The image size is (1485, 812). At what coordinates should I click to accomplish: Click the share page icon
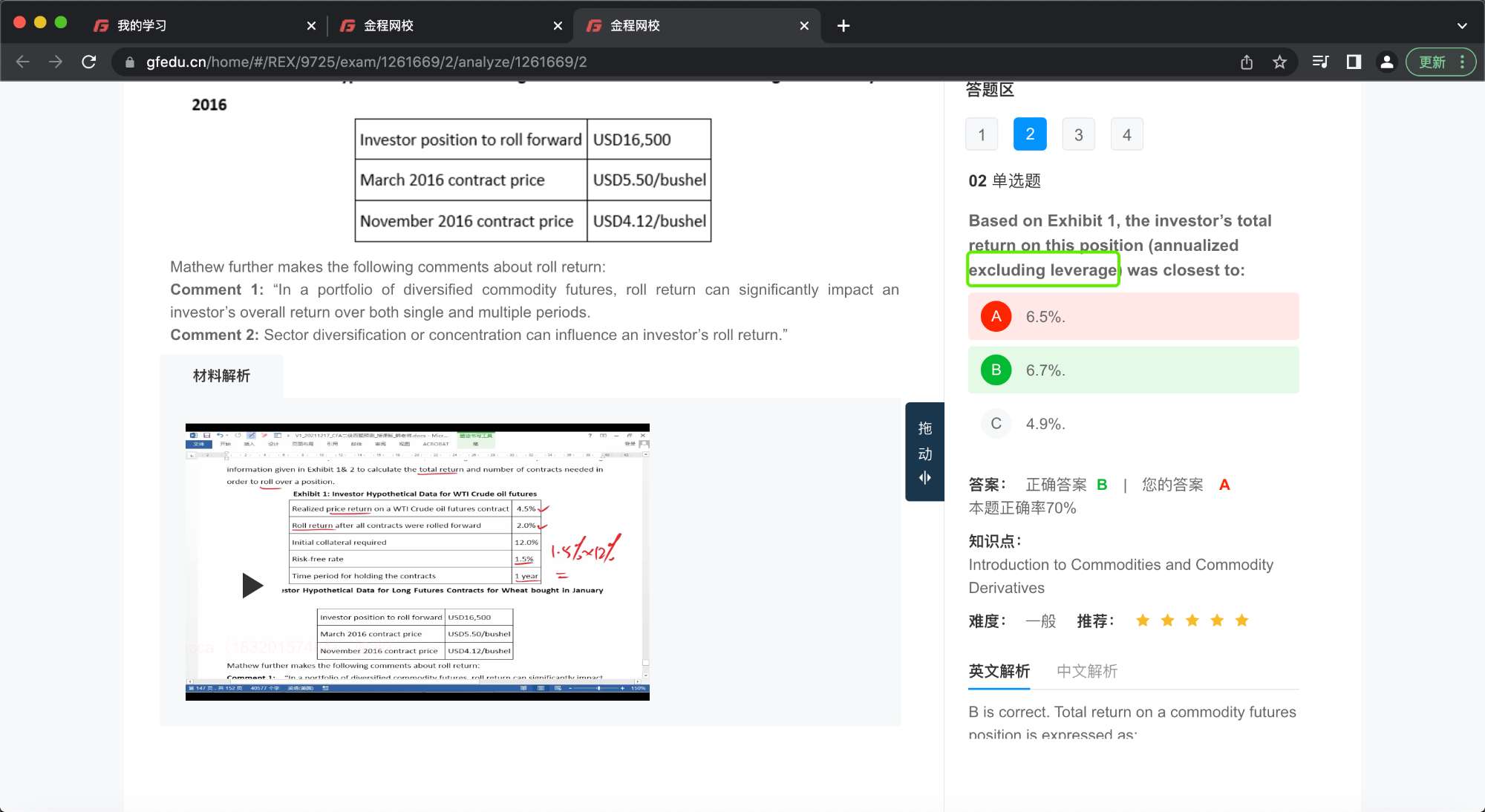1247,62
